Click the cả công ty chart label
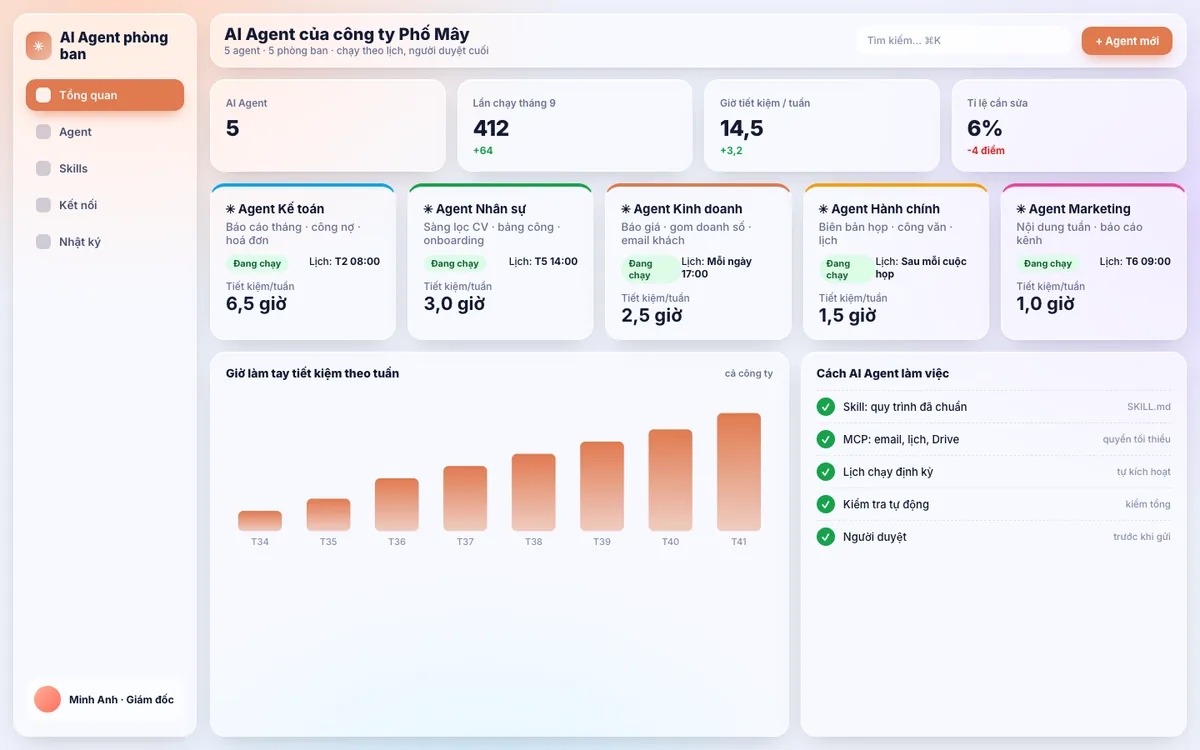Viewport: 1200px width, 750px height. (749, 374)
